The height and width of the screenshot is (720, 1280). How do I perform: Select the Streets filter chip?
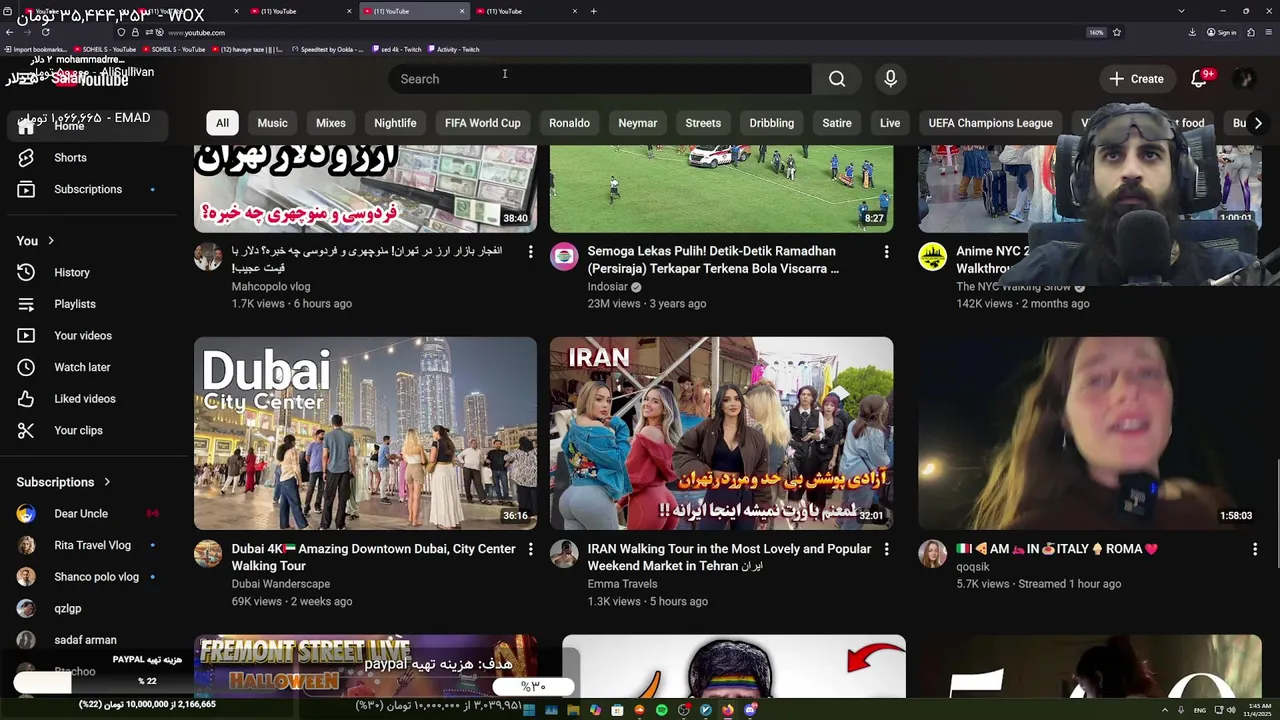(703, 123)
